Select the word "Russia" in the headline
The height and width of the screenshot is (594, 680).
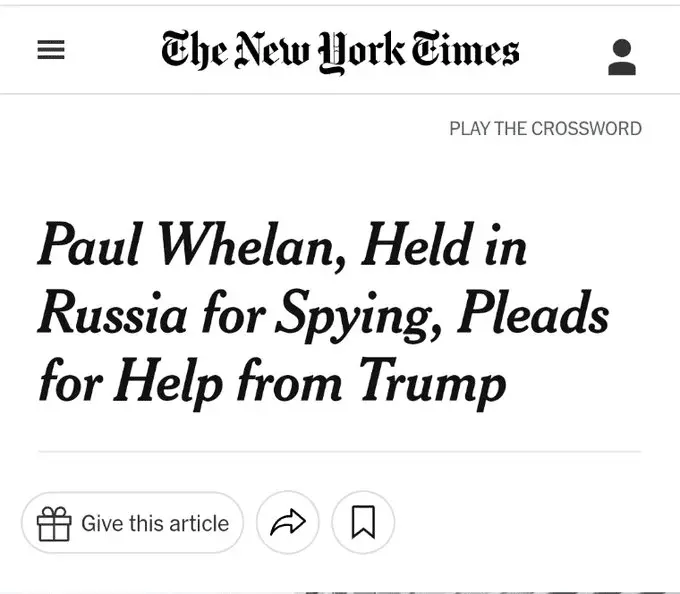(112, 314)
